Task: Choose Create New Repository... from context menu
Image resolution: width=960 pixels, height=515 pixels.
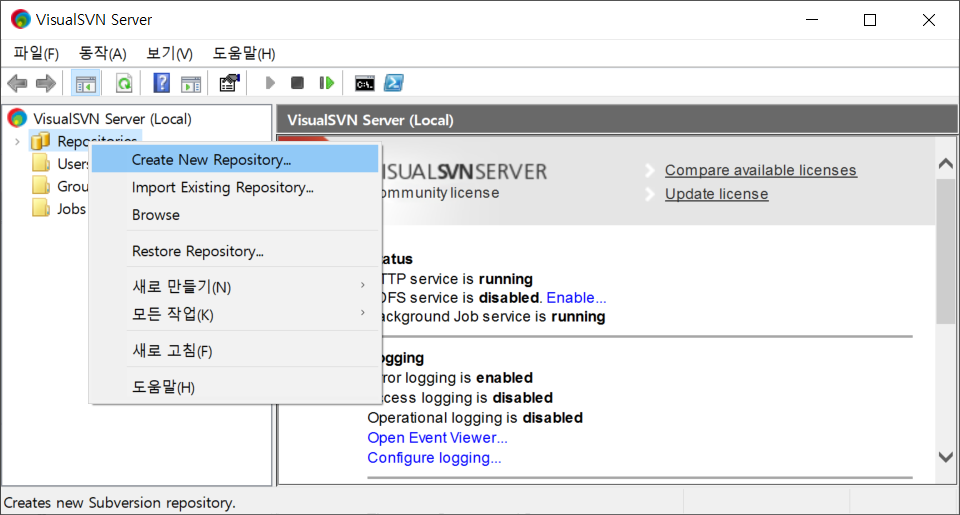Action: pyautogui.click(x=235, y=160)
